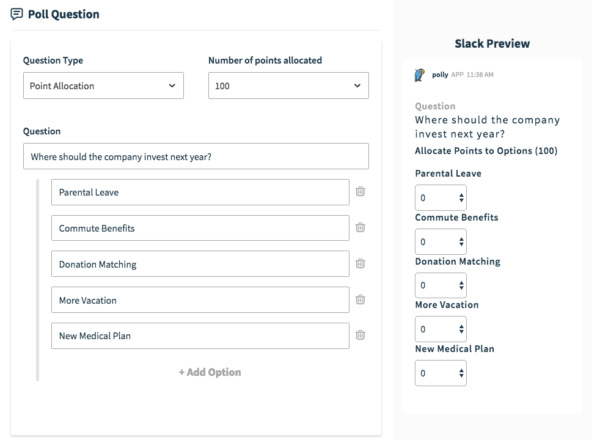Adjust New Medical Plan points stepper
Image resolution: width=600 pixels, height=440 pixels.
click(x=441, y=373)
